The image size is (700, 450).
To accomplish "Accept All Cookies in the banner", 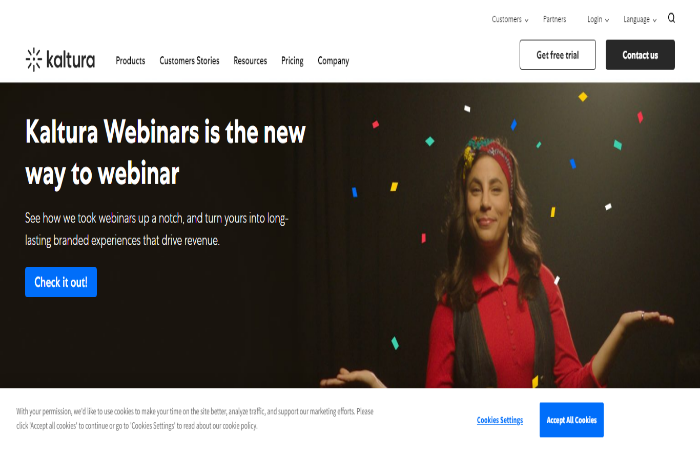I will click(x=571, y=420).
